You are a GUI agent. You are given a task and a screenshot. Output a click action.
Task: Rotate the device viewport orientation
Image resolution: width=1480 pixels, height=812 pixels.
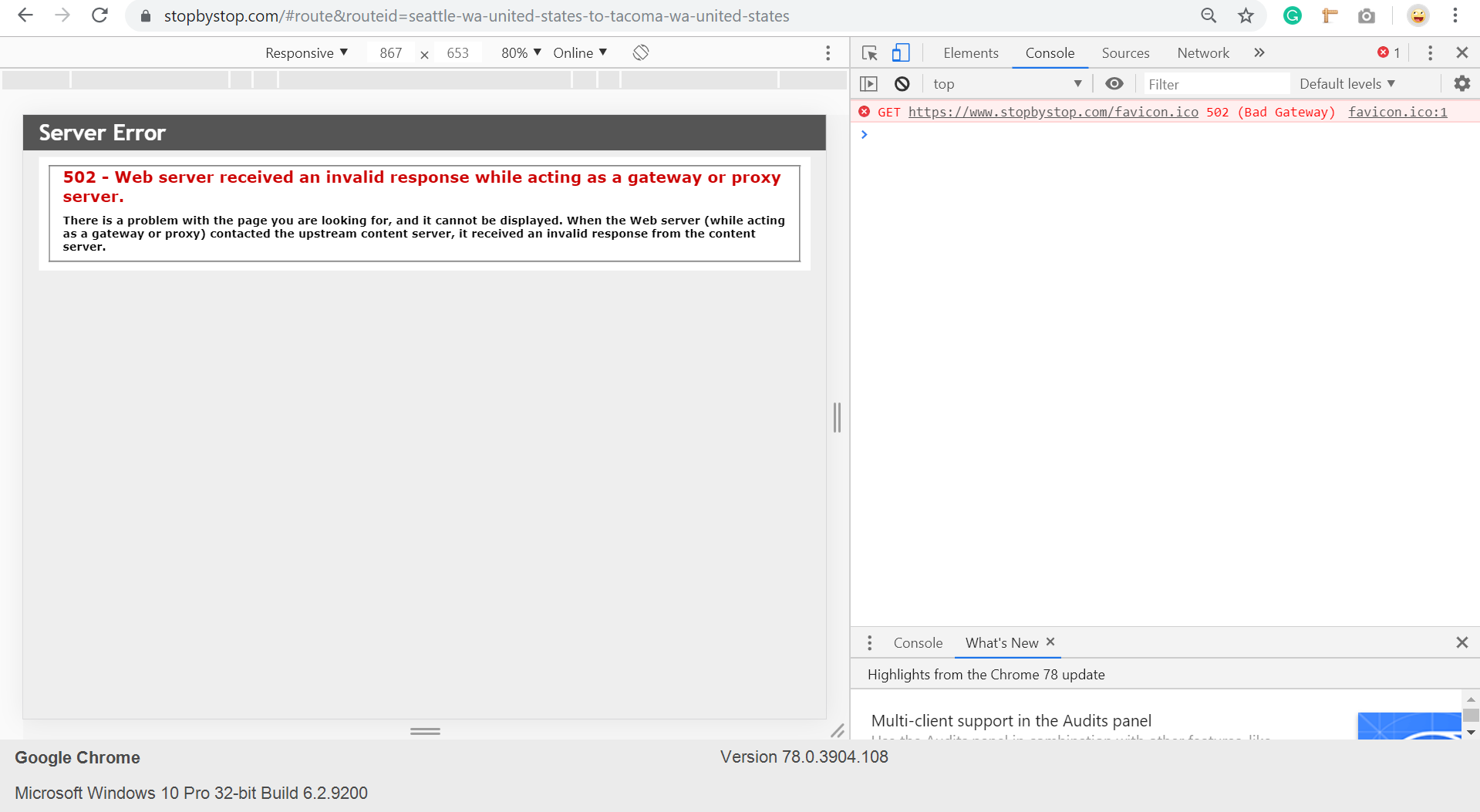point(641,52)
